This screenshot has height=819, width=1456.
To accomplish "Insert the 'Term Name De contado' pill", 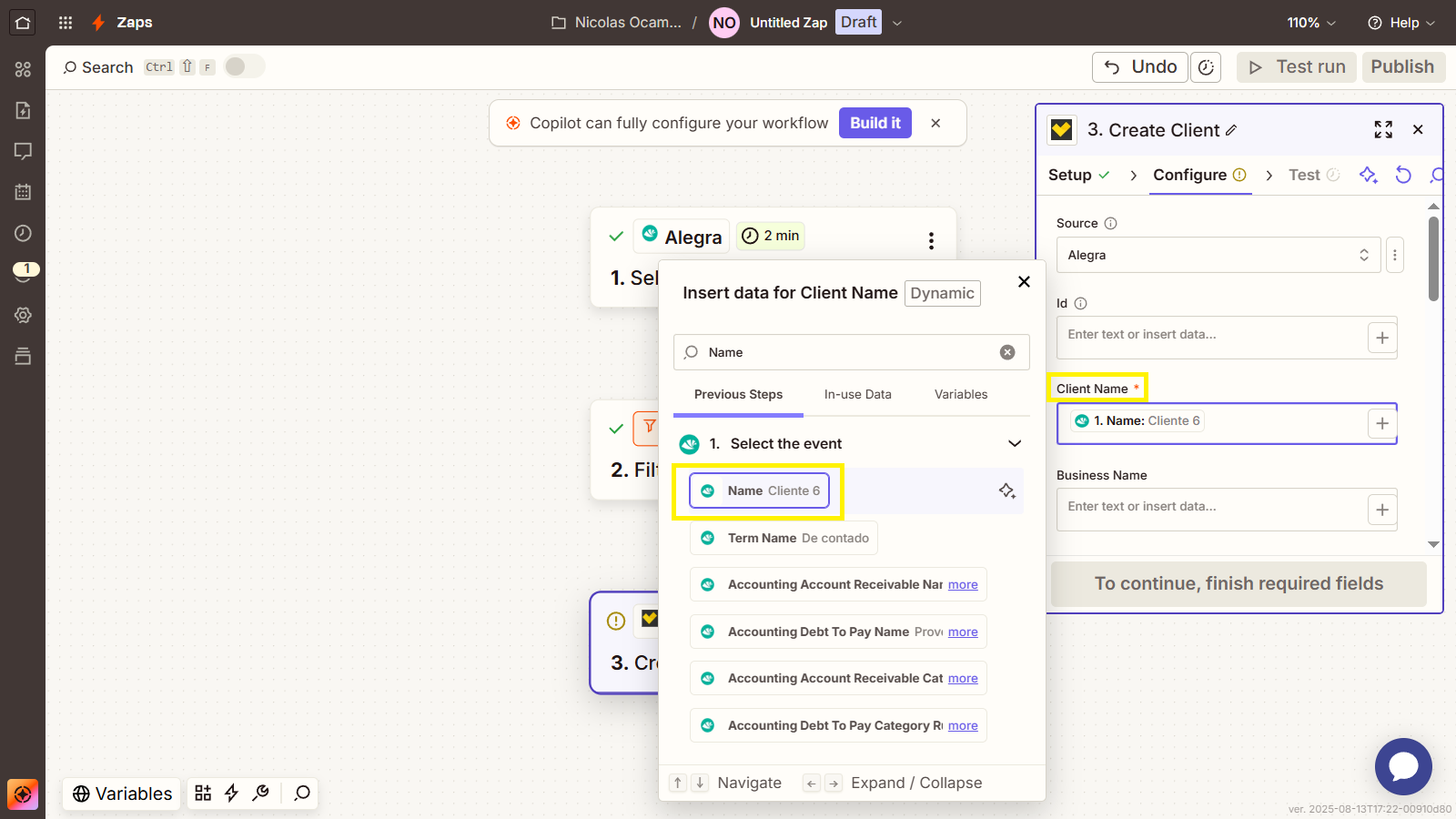I will coord(784,538).
